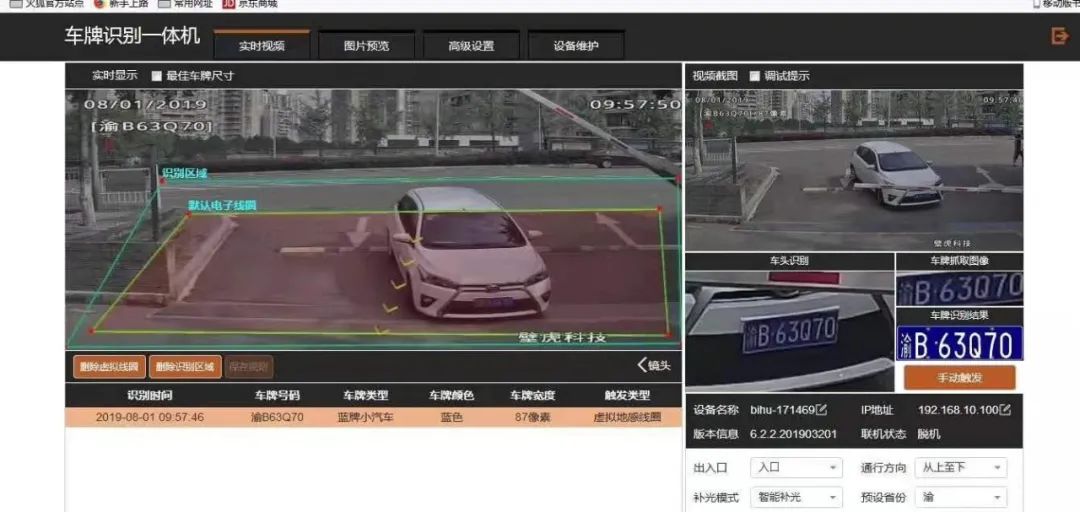Click version value 6.2.2.201903201

pos(793,434)
